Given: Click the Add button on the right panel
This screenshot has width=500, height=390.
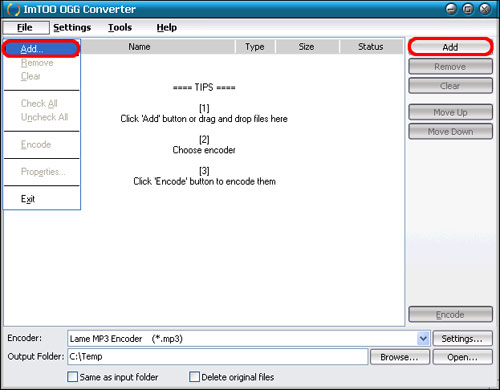Looking at the screenshot, I should [x=450, y=47].
